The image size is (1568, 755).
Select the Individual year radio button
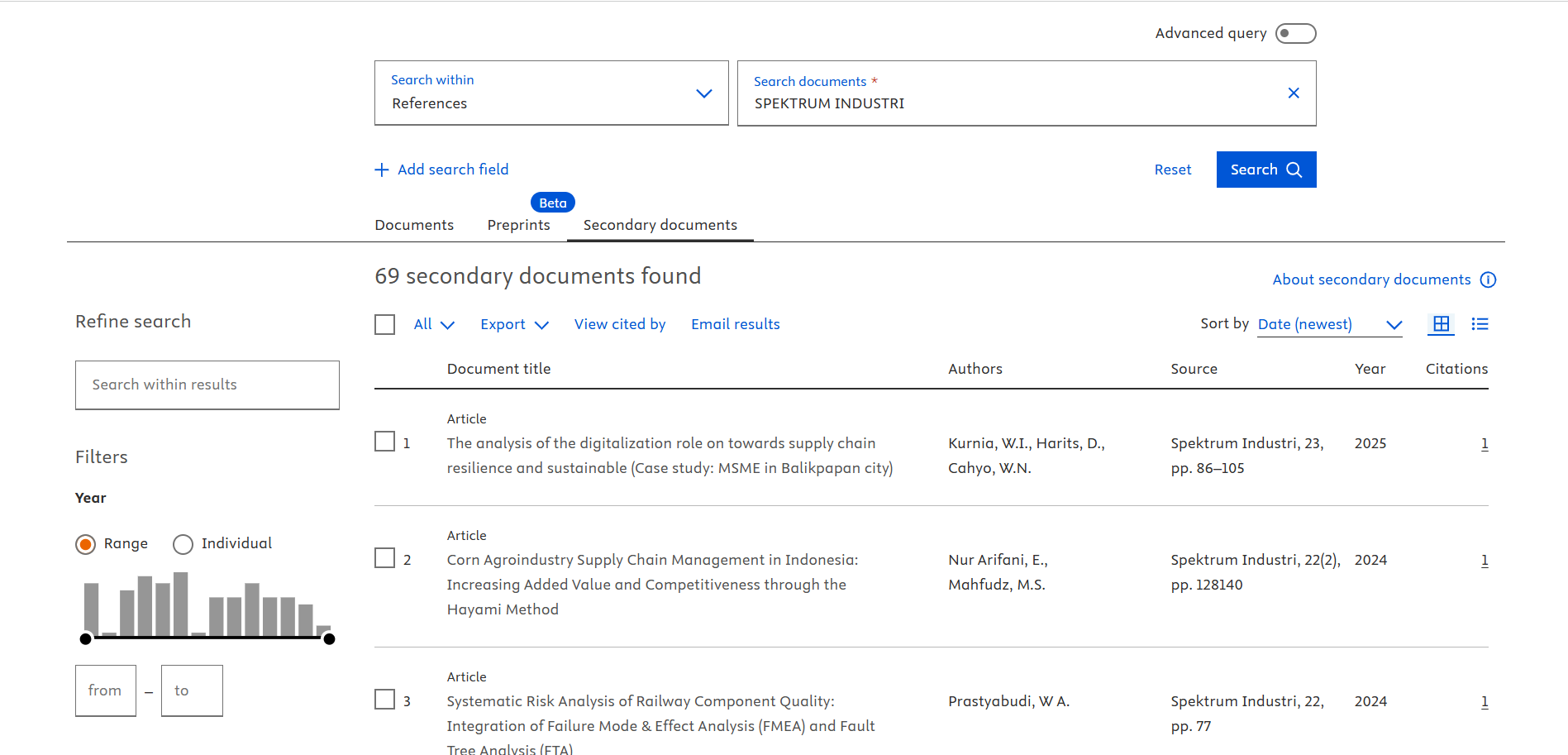pos(183,544)
